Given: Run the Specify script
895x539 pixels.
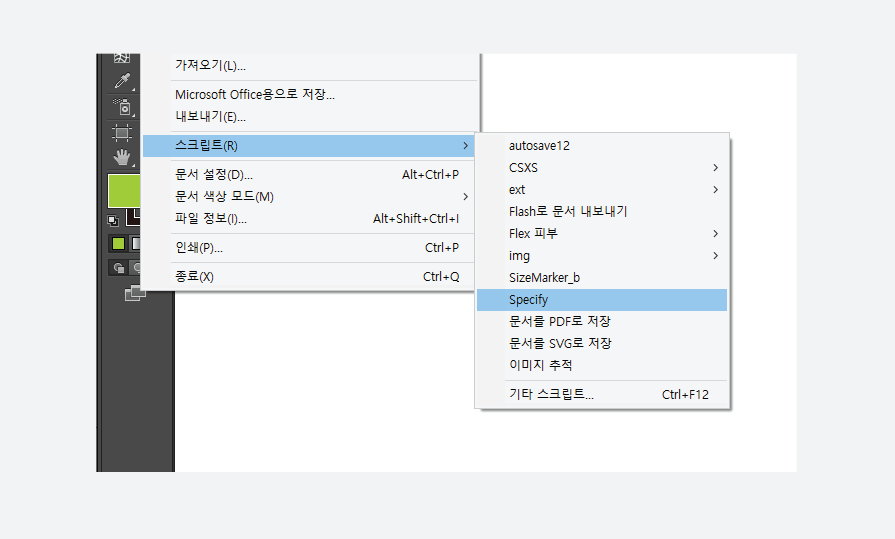Looking at the screenshot, I should click(x=602, y=300).
